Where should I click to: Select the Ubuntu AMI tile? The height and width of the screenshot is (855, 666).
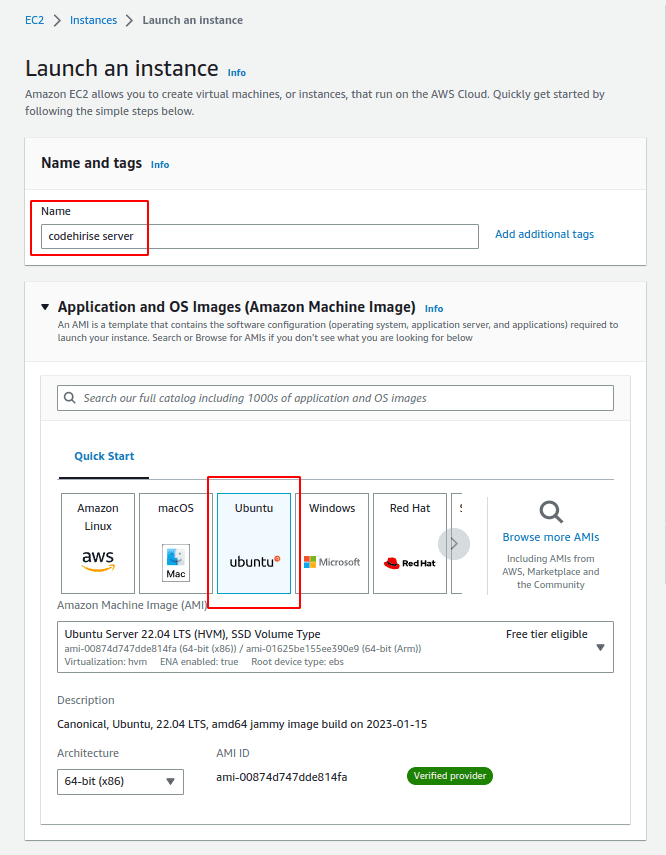[x=254, y=543]
